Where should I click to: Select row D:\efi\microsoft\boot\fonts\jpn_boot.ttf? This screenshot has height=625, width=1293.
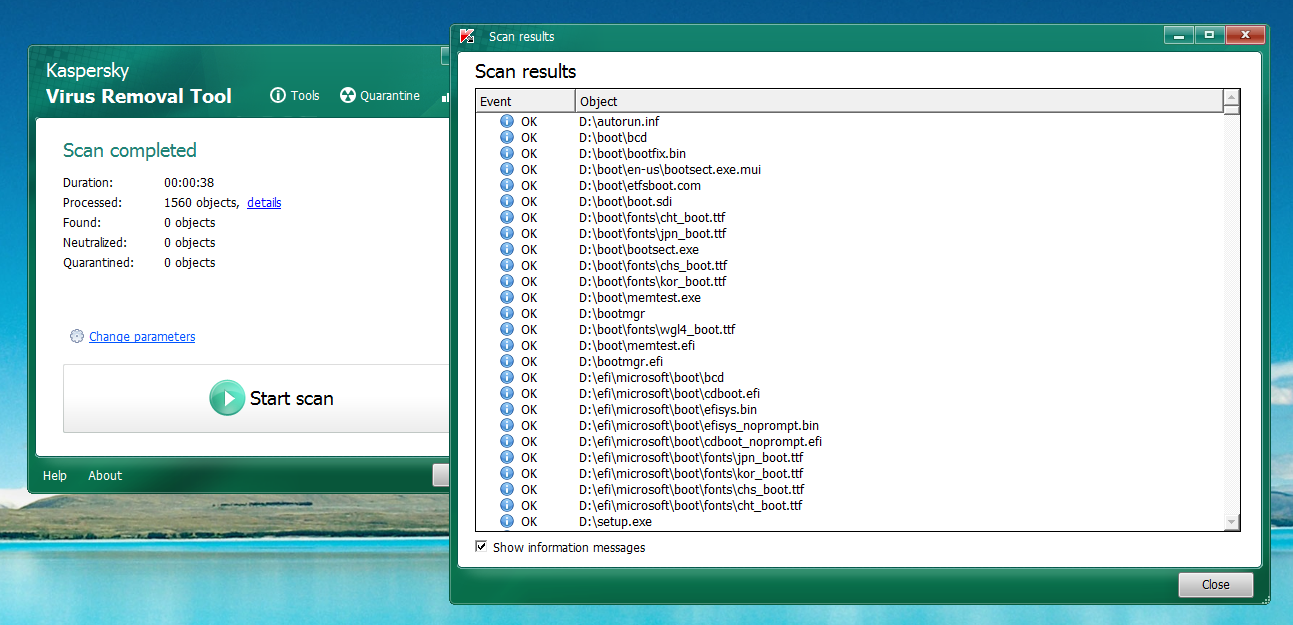coord(850,457)
